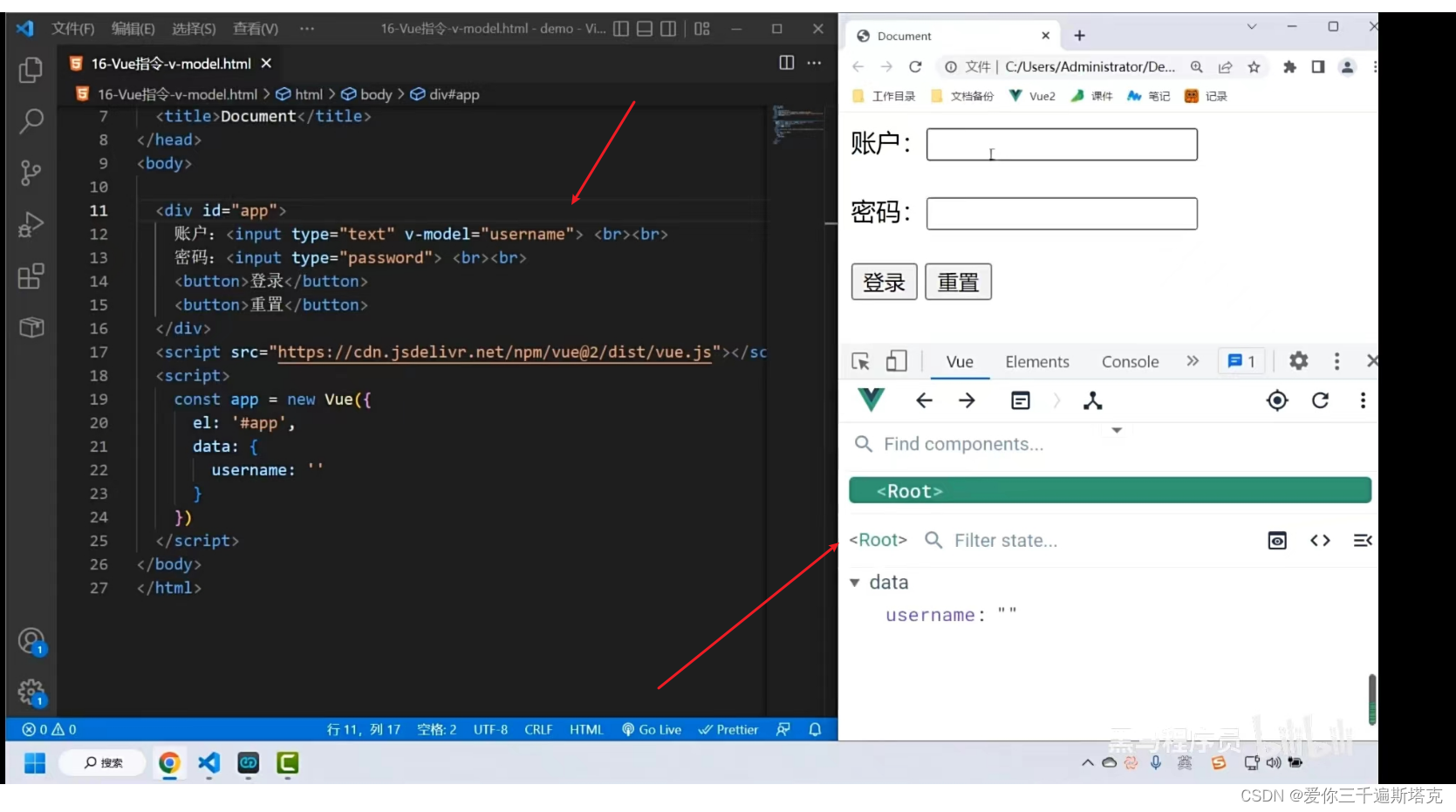
Task: Toggle inspect element mode in DevTools
Action: point(859,360)
